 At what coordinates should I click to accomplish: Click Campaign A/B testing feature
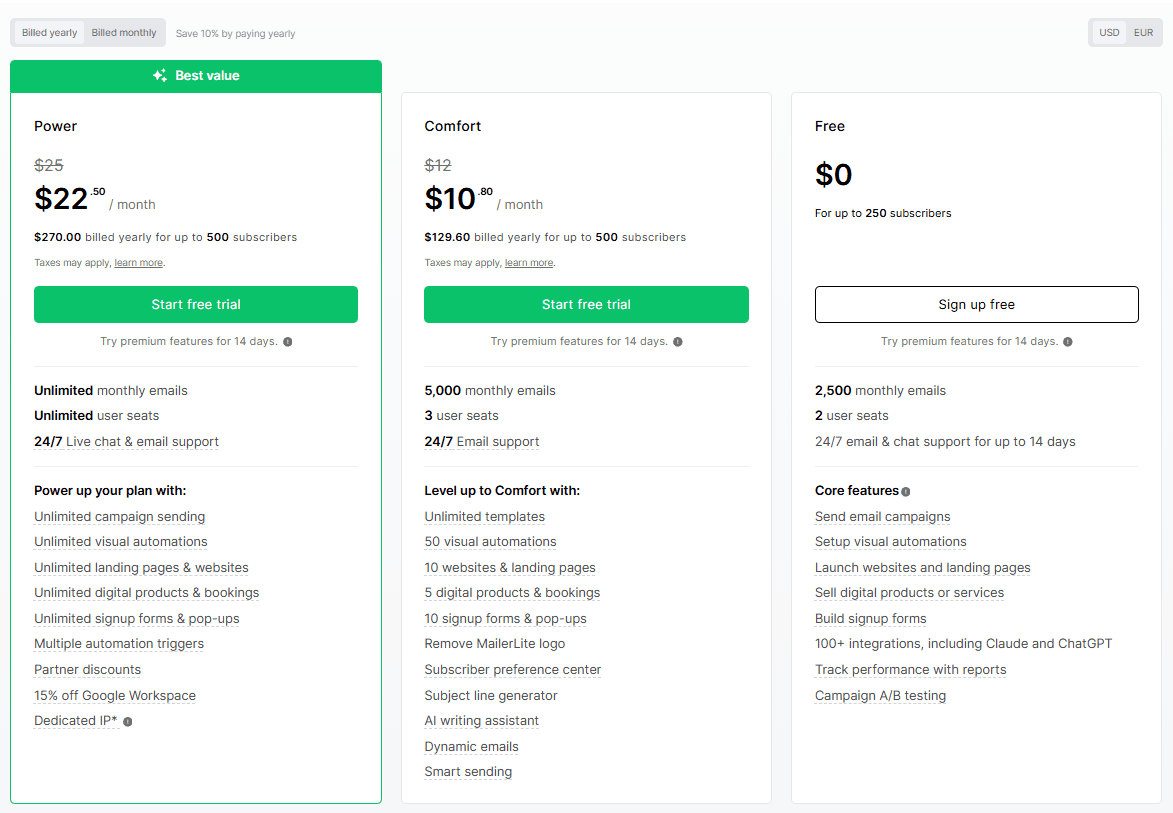[x=880, y=696]
